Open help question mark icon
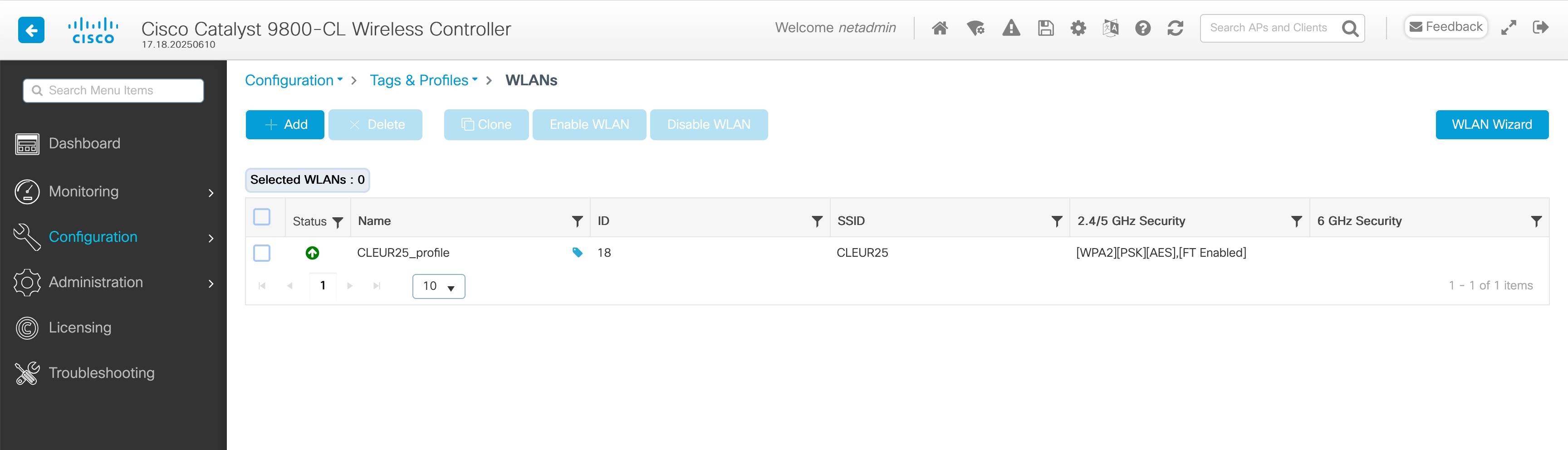This screenshot has height=450, width=1568. (1142, 28)
